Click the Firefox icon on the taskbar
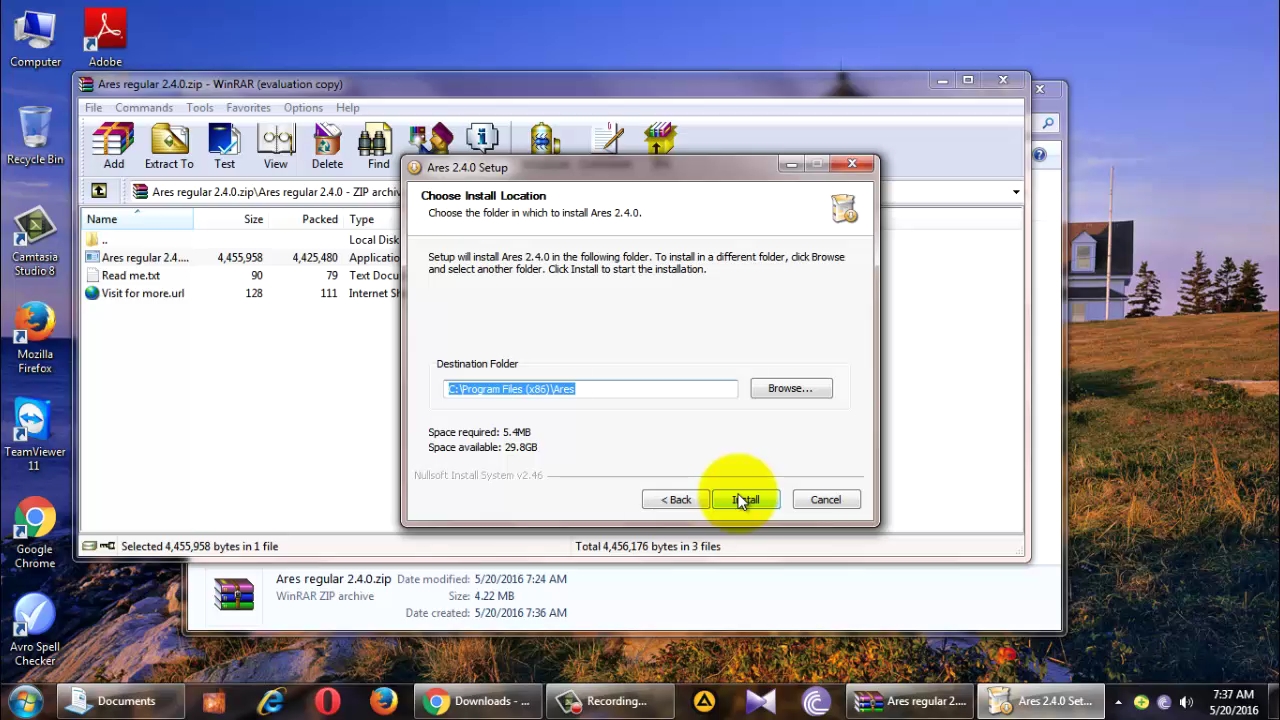The image size is (1280, 720). tap(384, 701)
